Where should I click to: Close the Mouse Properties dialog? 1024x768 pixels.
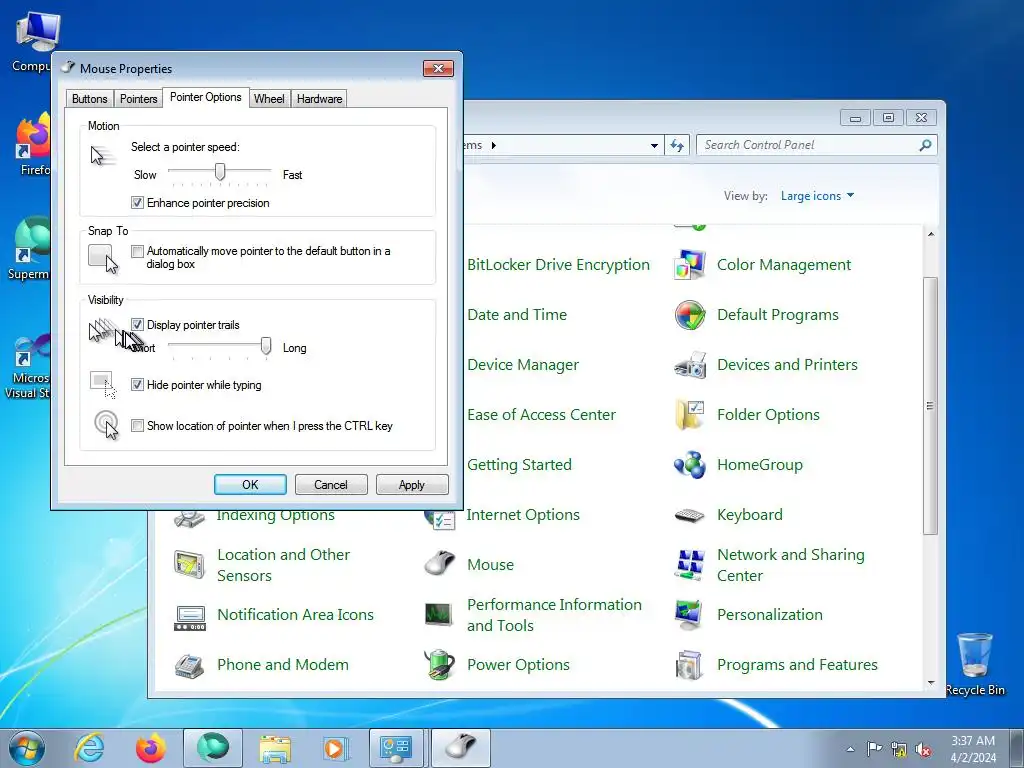click(438, 69)
